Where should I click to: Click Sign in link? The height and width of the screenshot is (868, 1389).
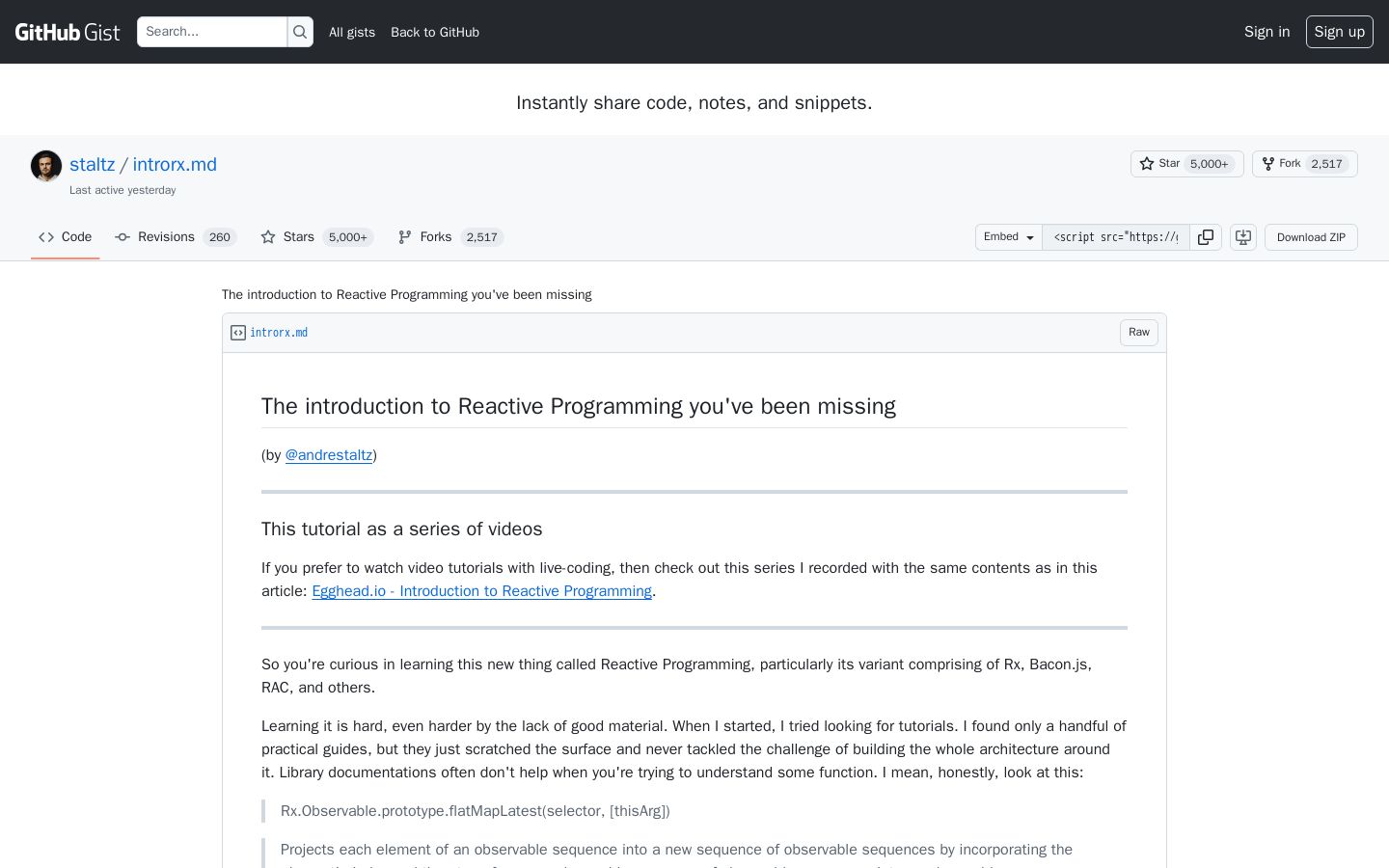(x=1266, y=32)
